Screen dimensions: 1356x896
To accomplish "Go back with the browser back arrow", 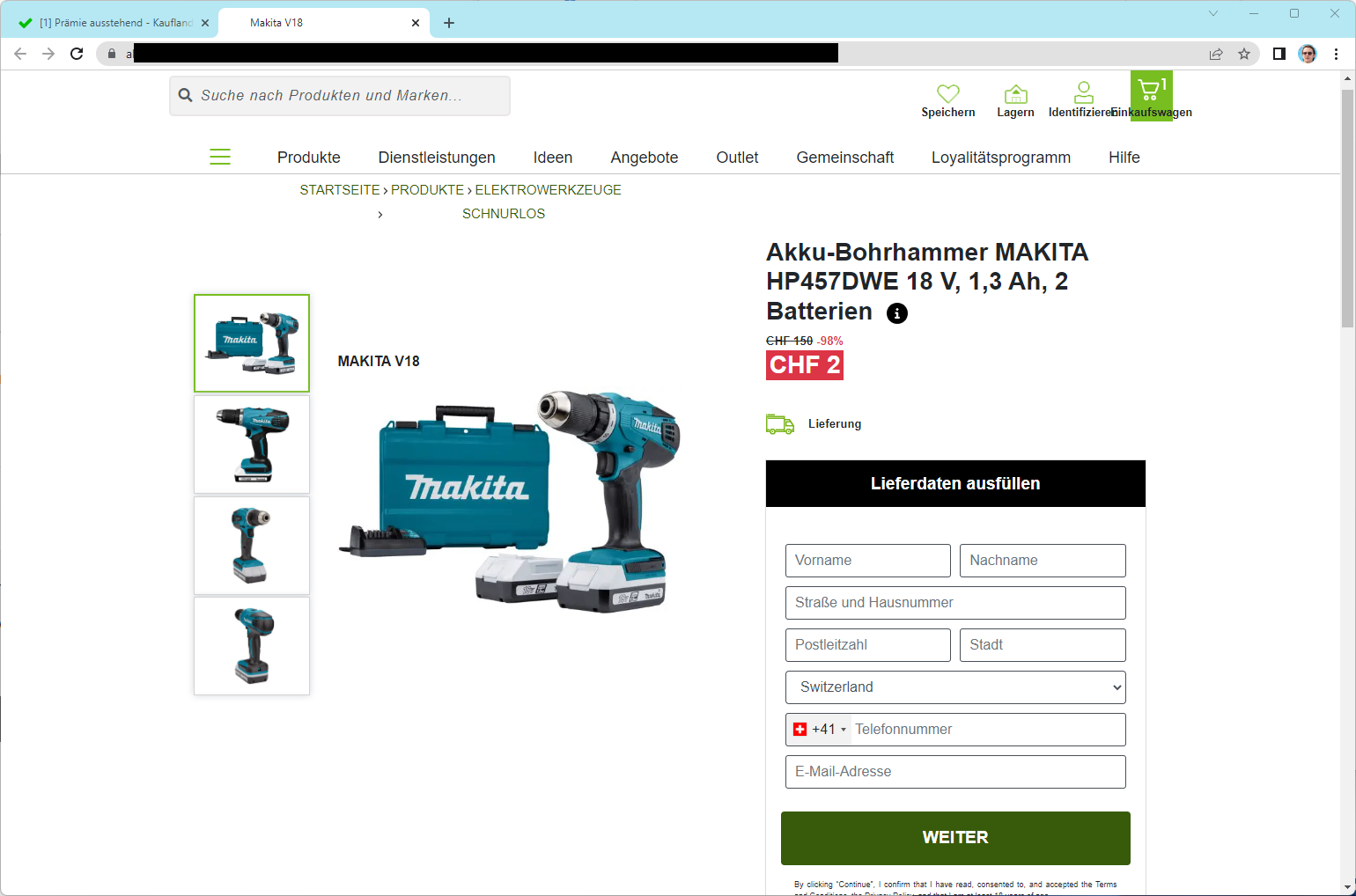I will point(20,54).
